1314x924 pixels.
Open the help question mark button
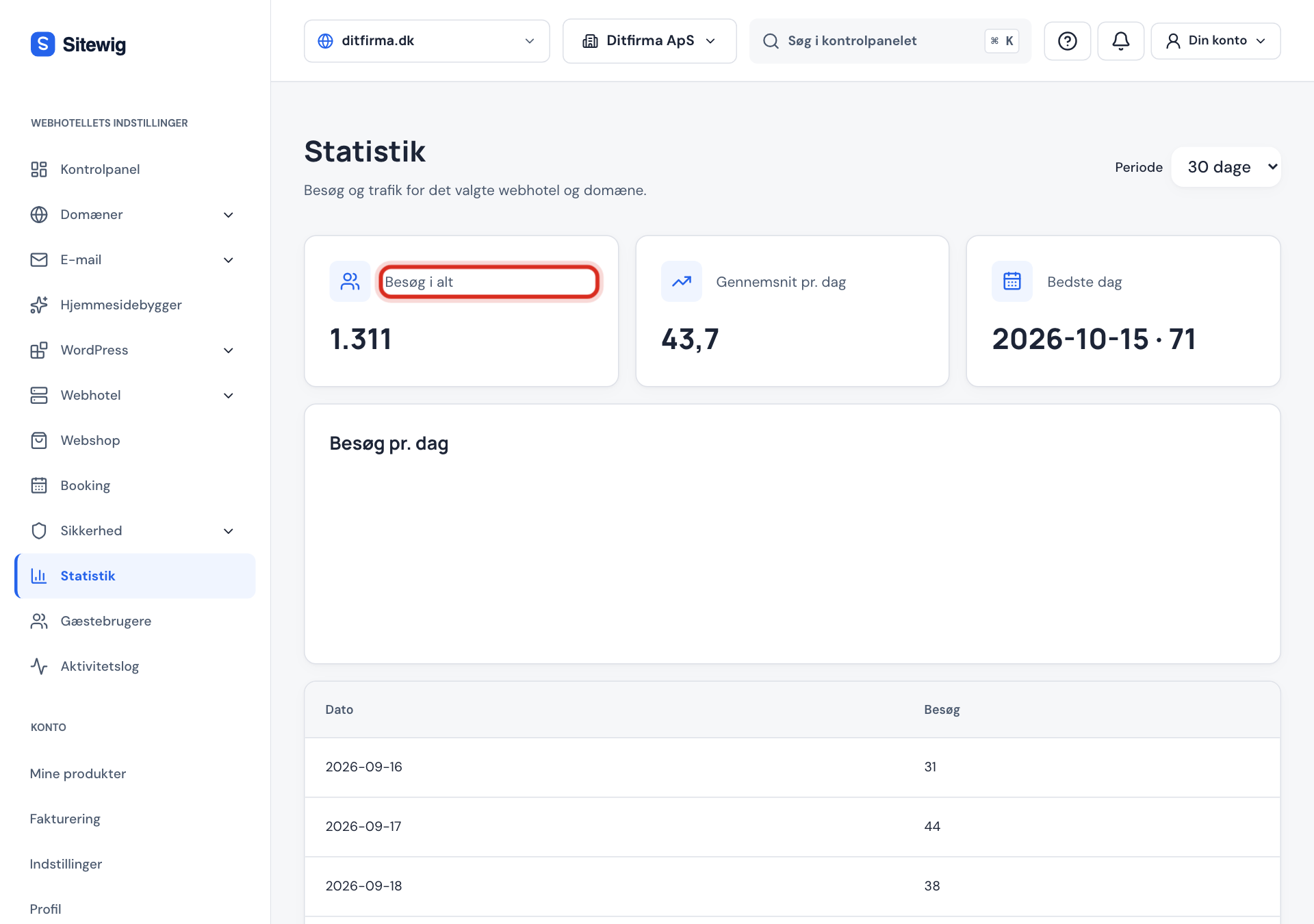1067,41
